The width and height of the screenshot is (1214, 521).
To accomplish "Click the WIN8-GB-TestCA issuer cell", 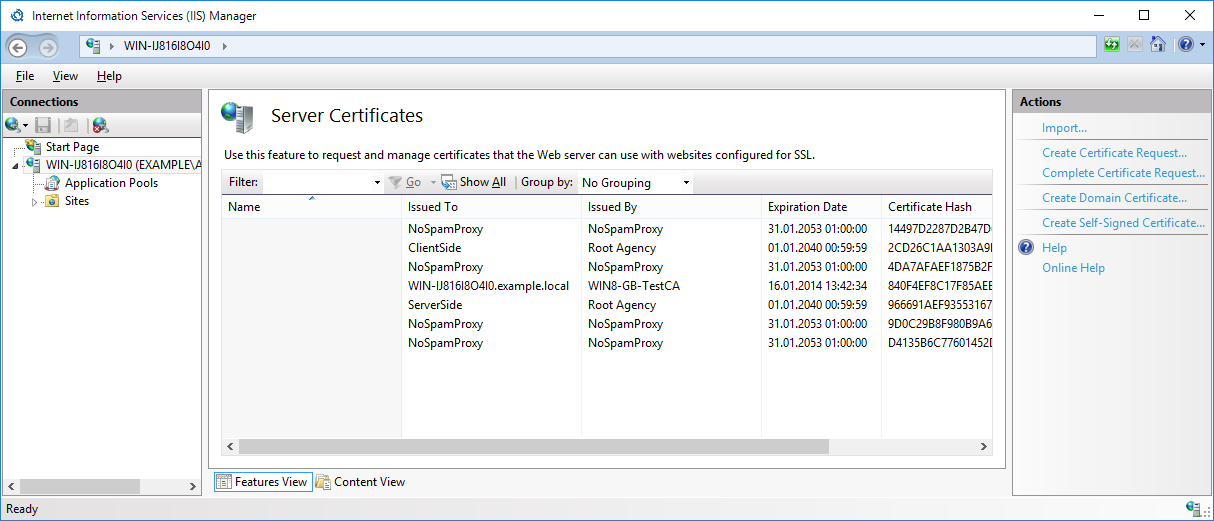I will pyautogui.click(x=634, y=286).
